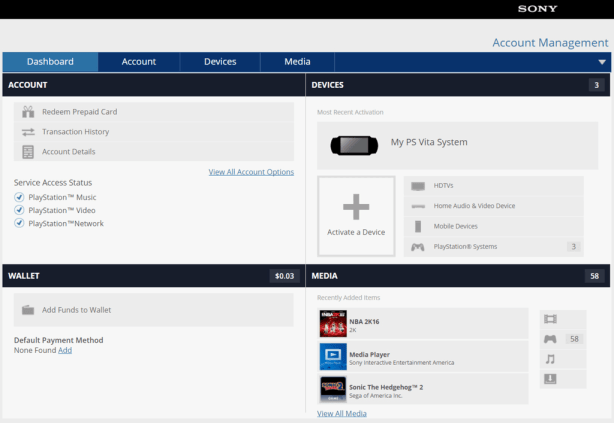This screenshot has width=614, height=423.
Task: Open the Devices tab
Action: coord(220,62)
